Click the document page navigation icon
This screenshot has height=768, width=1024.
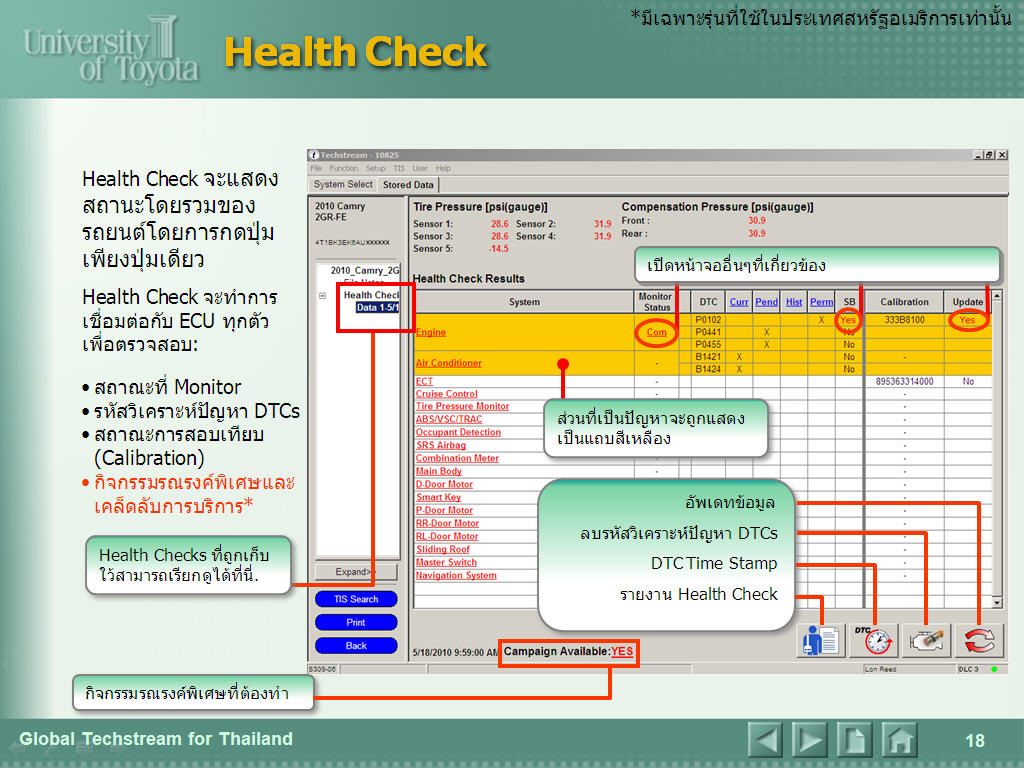pyautogui.click(x=854, y=740)
